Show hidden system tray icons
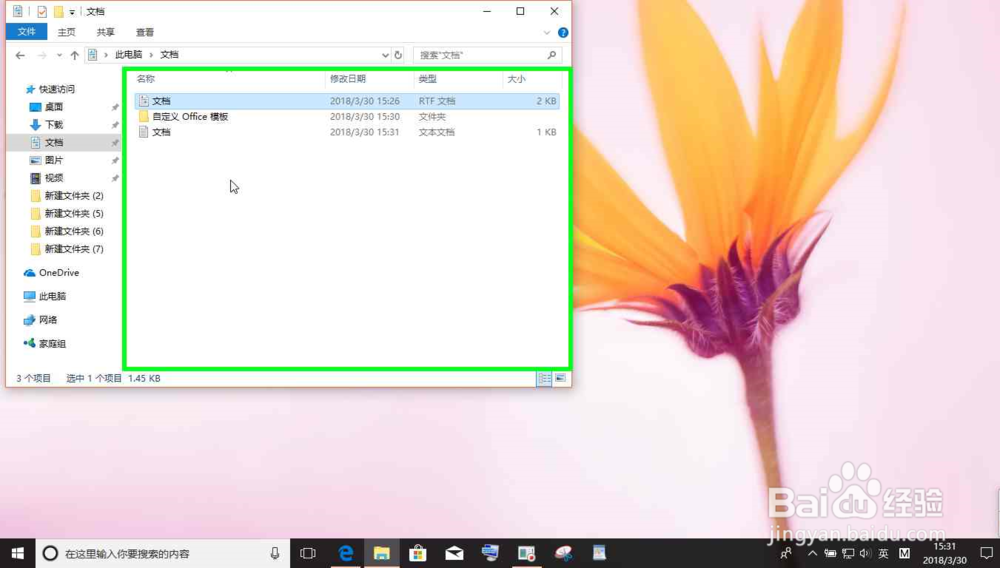Screen dimensions: 1000x568 (812, 553)
